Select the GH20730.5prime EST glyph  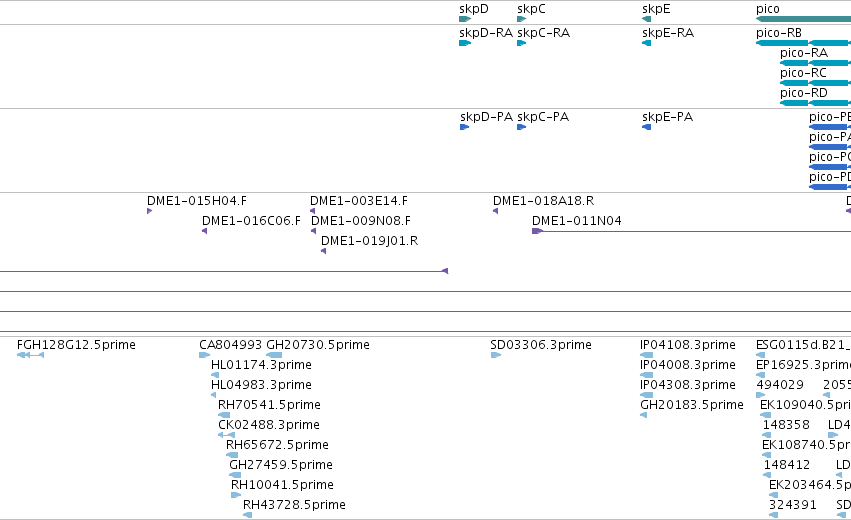tap(274, 355)
